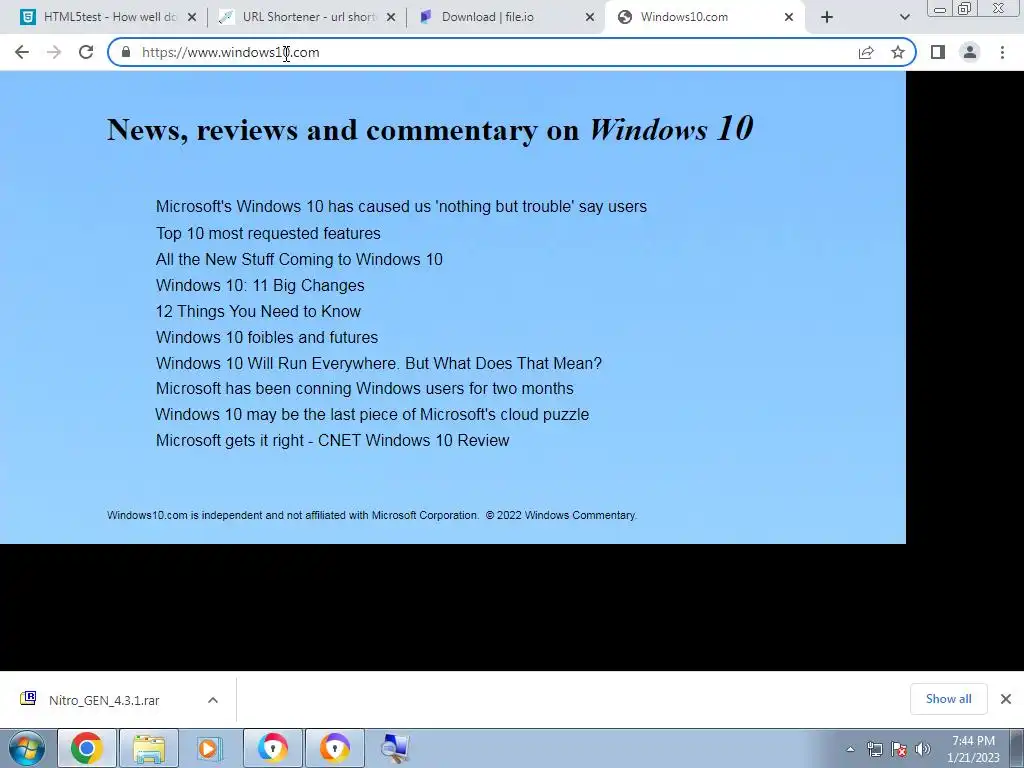This screenshot has height=768, width=1024.
Task: Close the HTML5test tab
Action: [192, 17]
